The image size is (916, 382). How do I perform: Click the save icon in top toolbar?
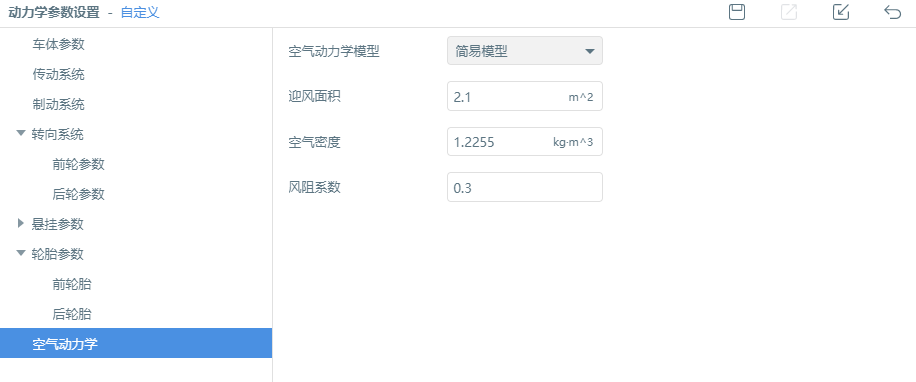tap(737, 12)
